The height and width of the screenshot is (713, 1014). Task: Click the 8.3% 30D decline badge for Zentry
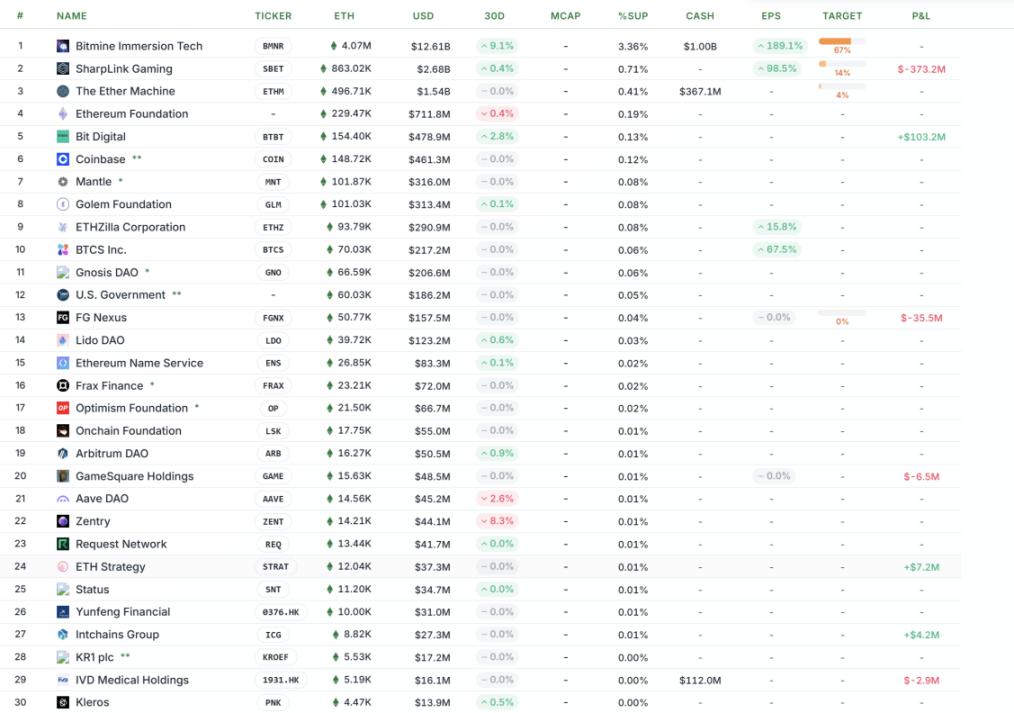coord(497,521)
